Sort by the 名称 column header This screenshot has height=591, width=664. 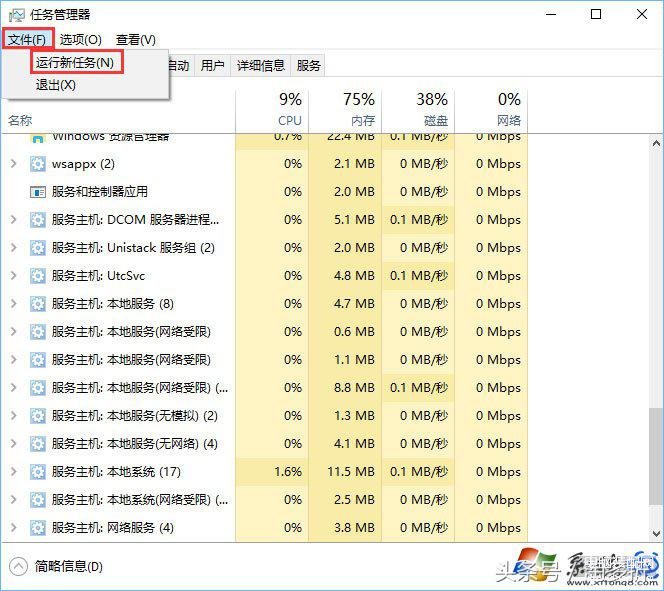coord(20,121)
